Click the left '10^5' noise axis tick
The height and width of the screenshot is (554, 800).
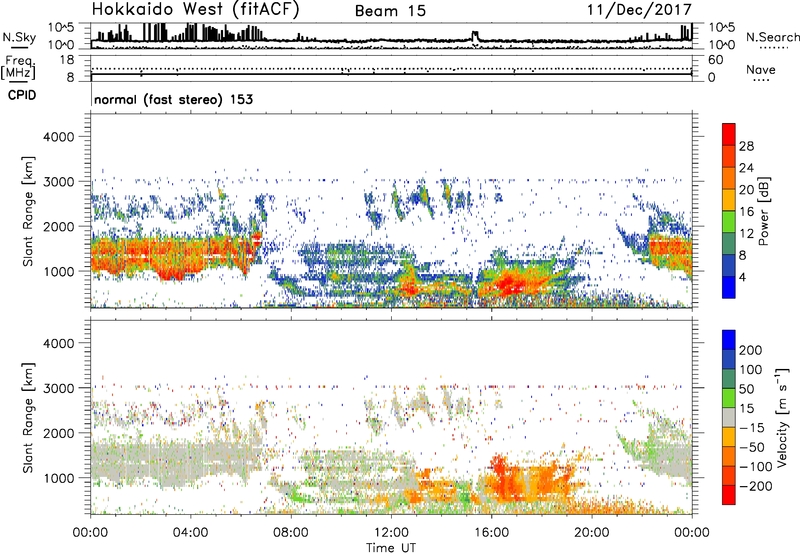click(62, 27)
